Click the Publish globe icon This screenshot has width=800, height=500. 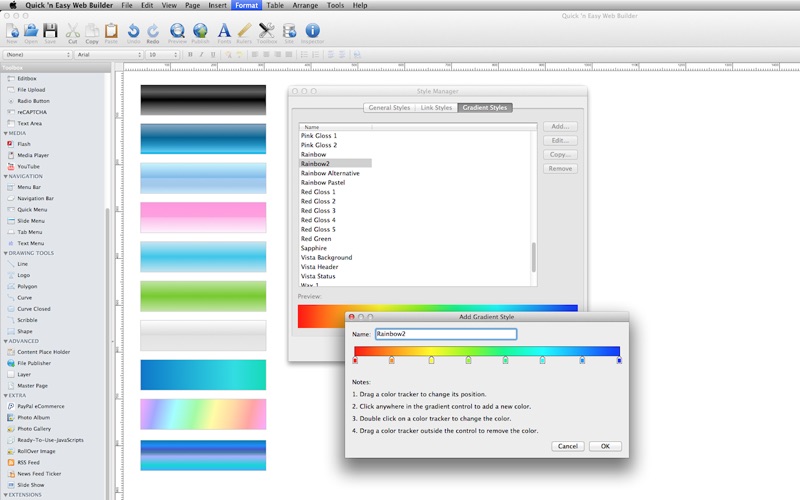[x=200, y=32]
